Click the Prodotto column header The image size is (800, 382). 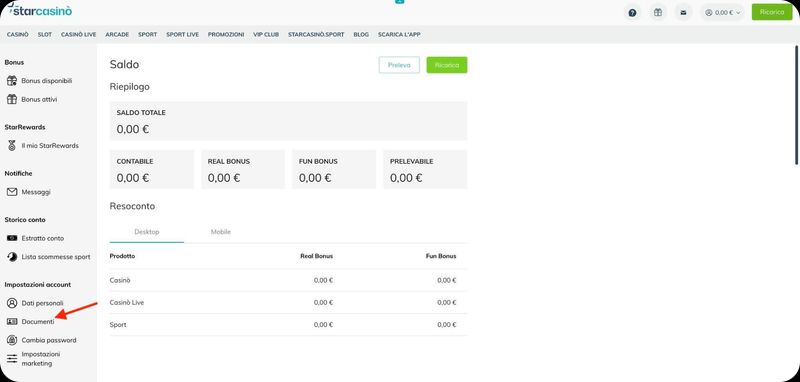[x=122, y=256]
